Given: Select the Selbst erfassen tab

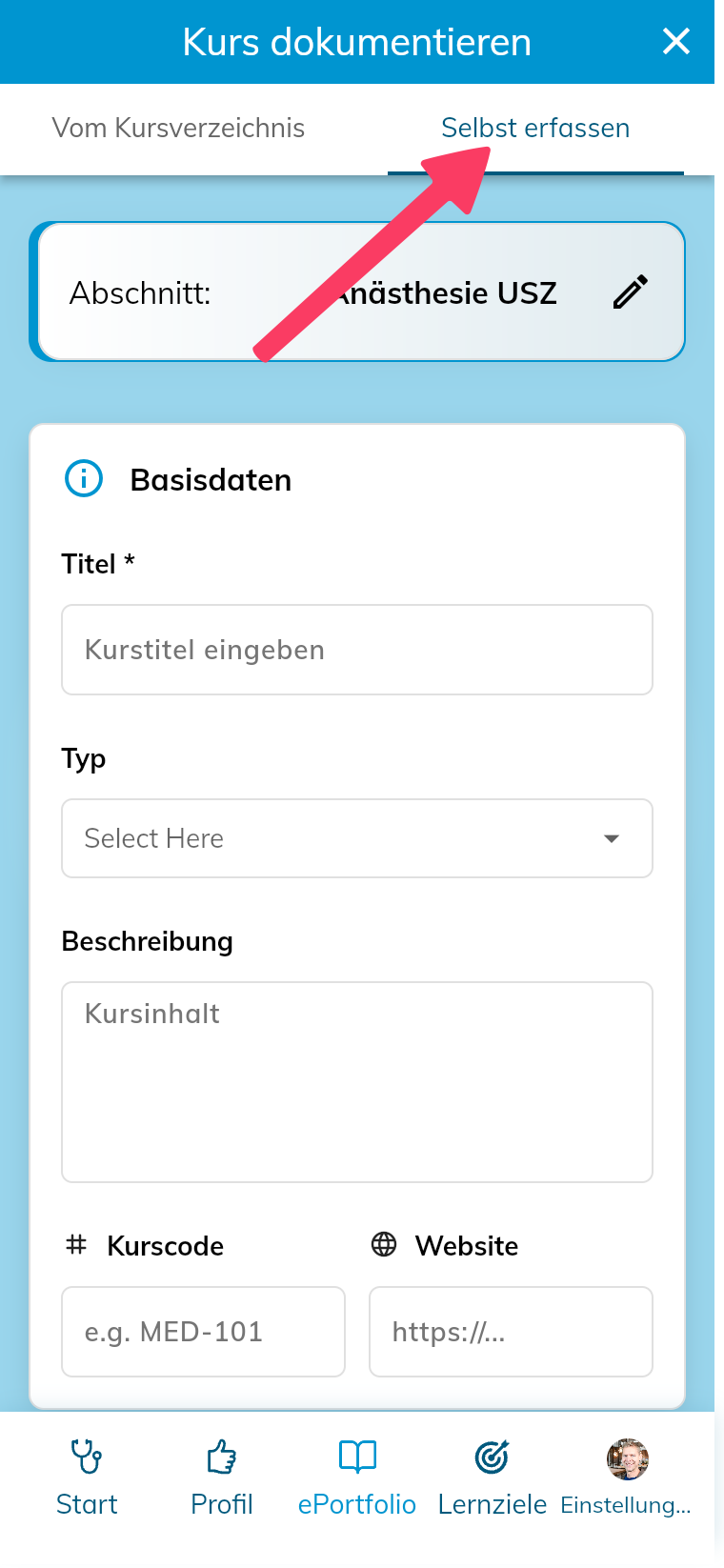Looking at the screenshot, I should tap(535, 128).
